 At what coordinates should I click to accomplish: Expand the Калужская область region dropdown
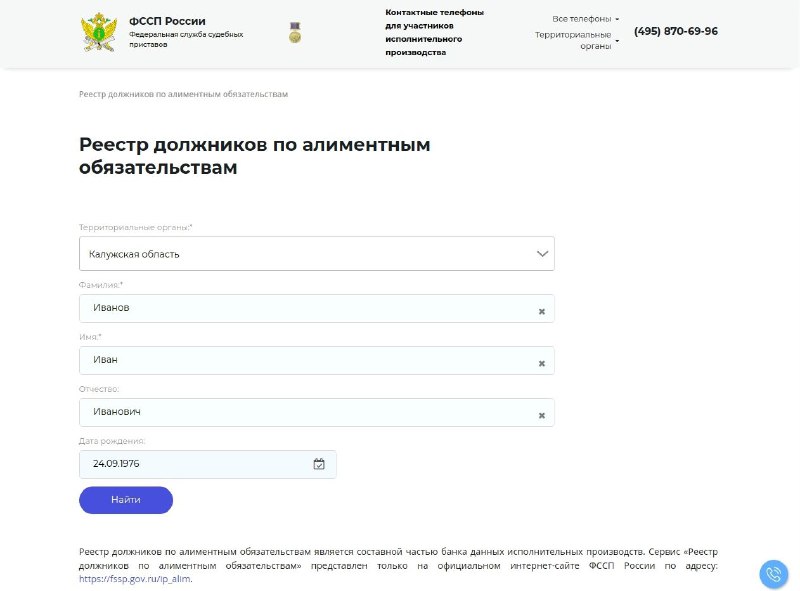click(317, 254)
